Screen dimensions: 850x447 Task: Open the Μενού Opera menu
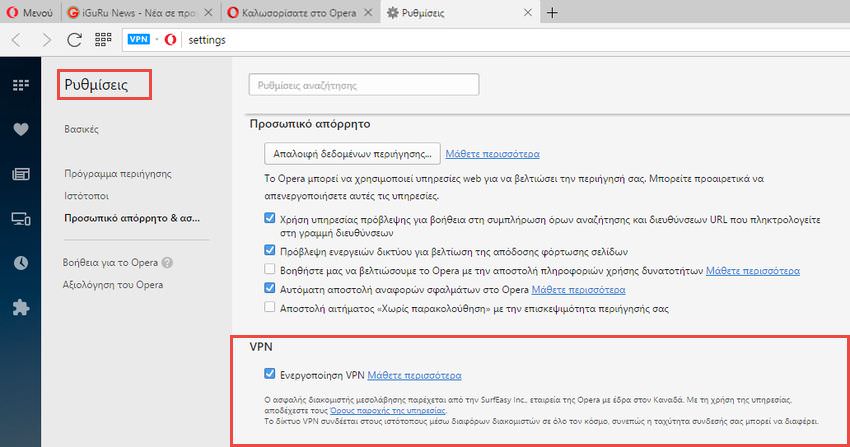tap(30, 13)
